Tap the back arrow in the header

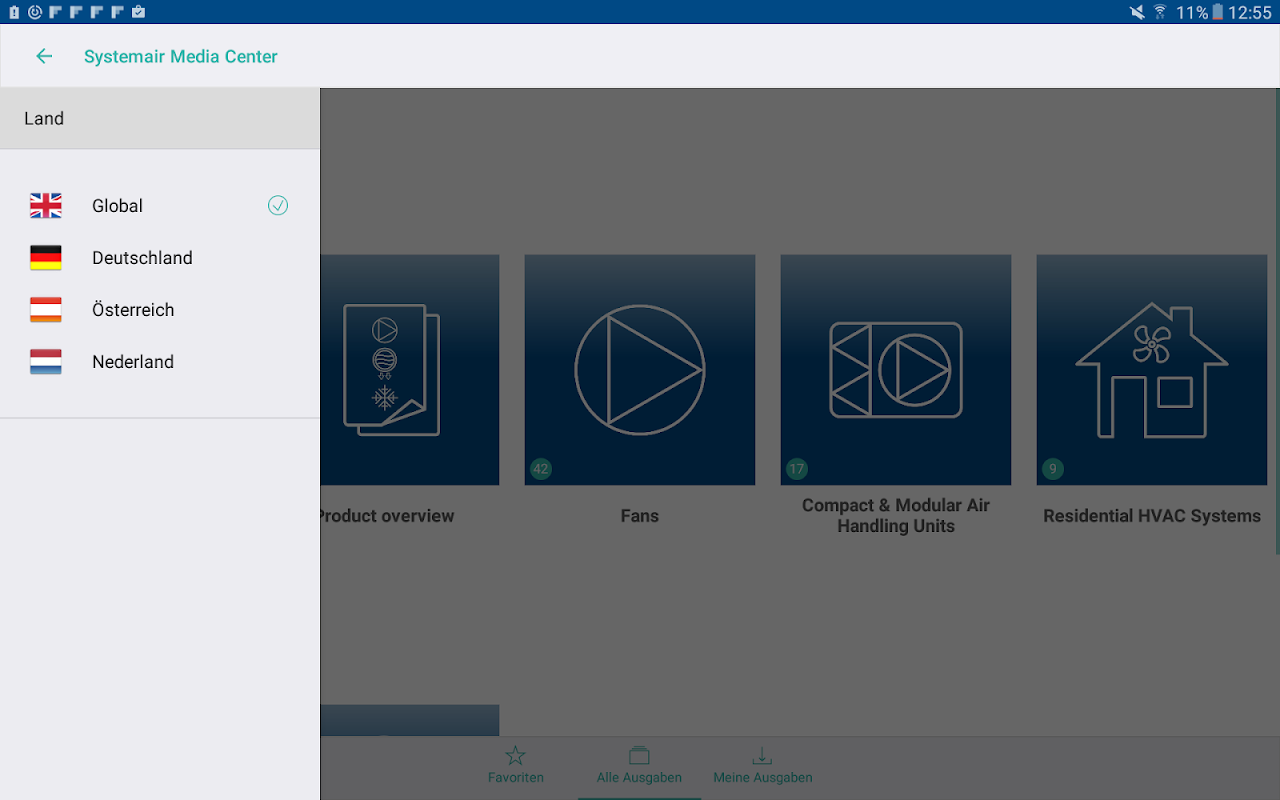click(x=44, y=56)
